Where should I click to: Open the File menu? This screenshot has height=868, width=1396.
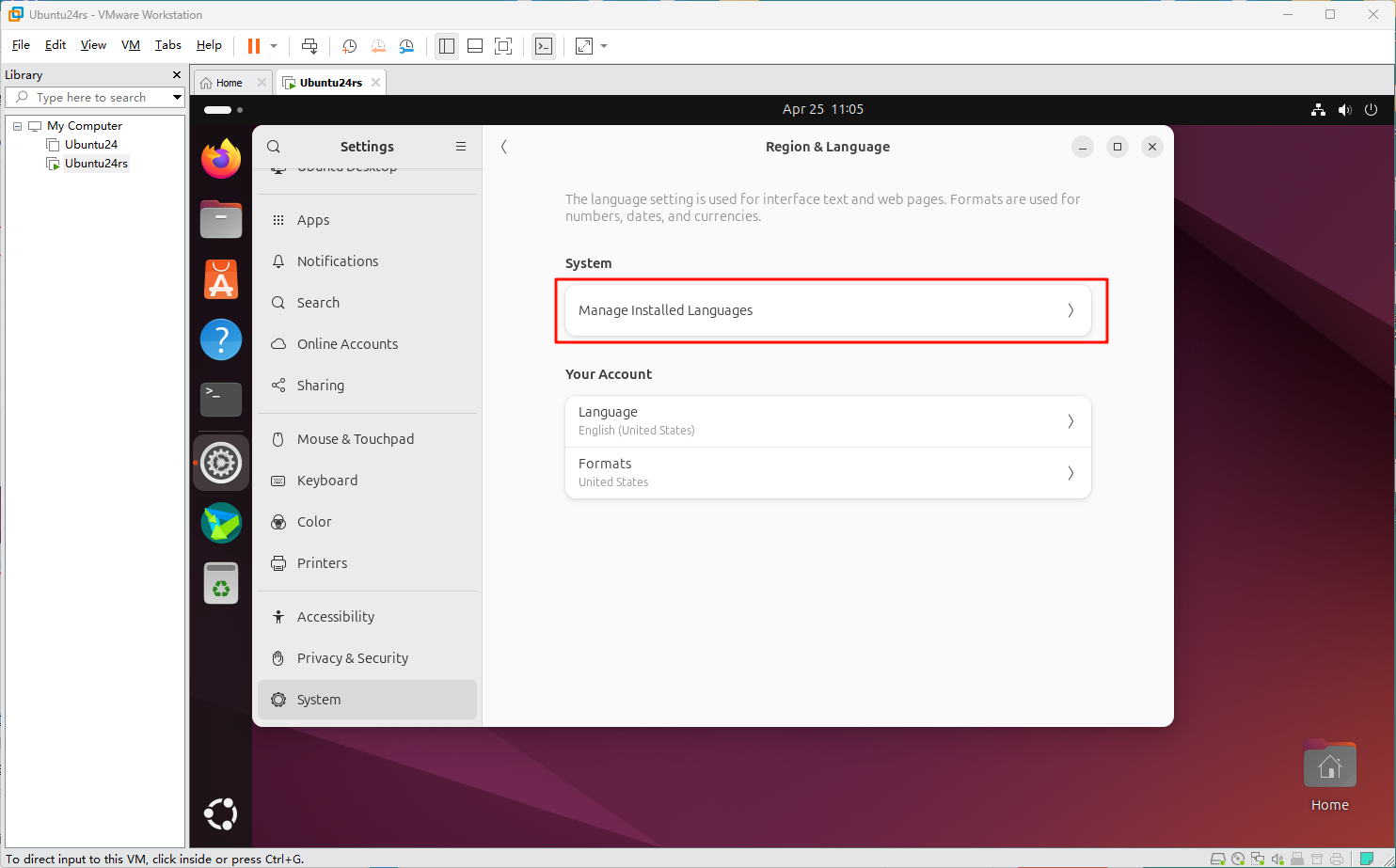pyautogui.click(x=21, y=45)
